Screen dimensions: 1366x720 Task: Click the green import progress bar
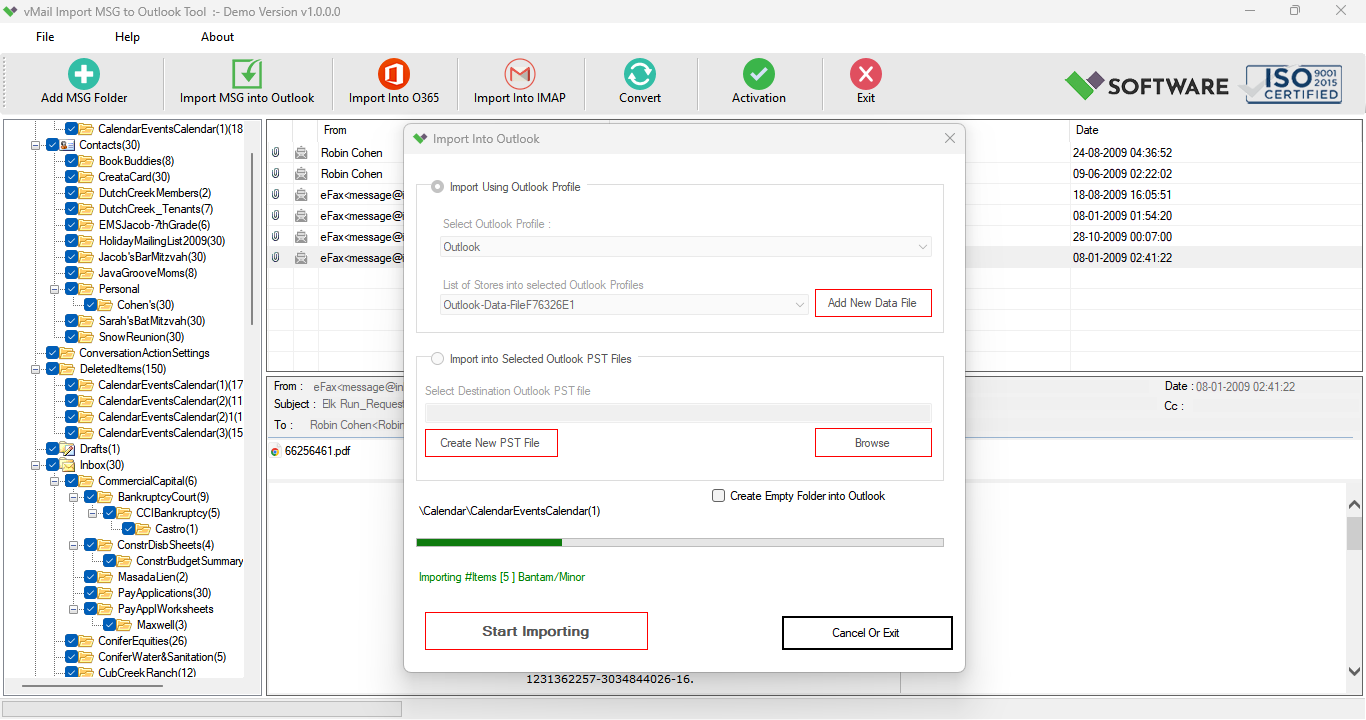680,542
